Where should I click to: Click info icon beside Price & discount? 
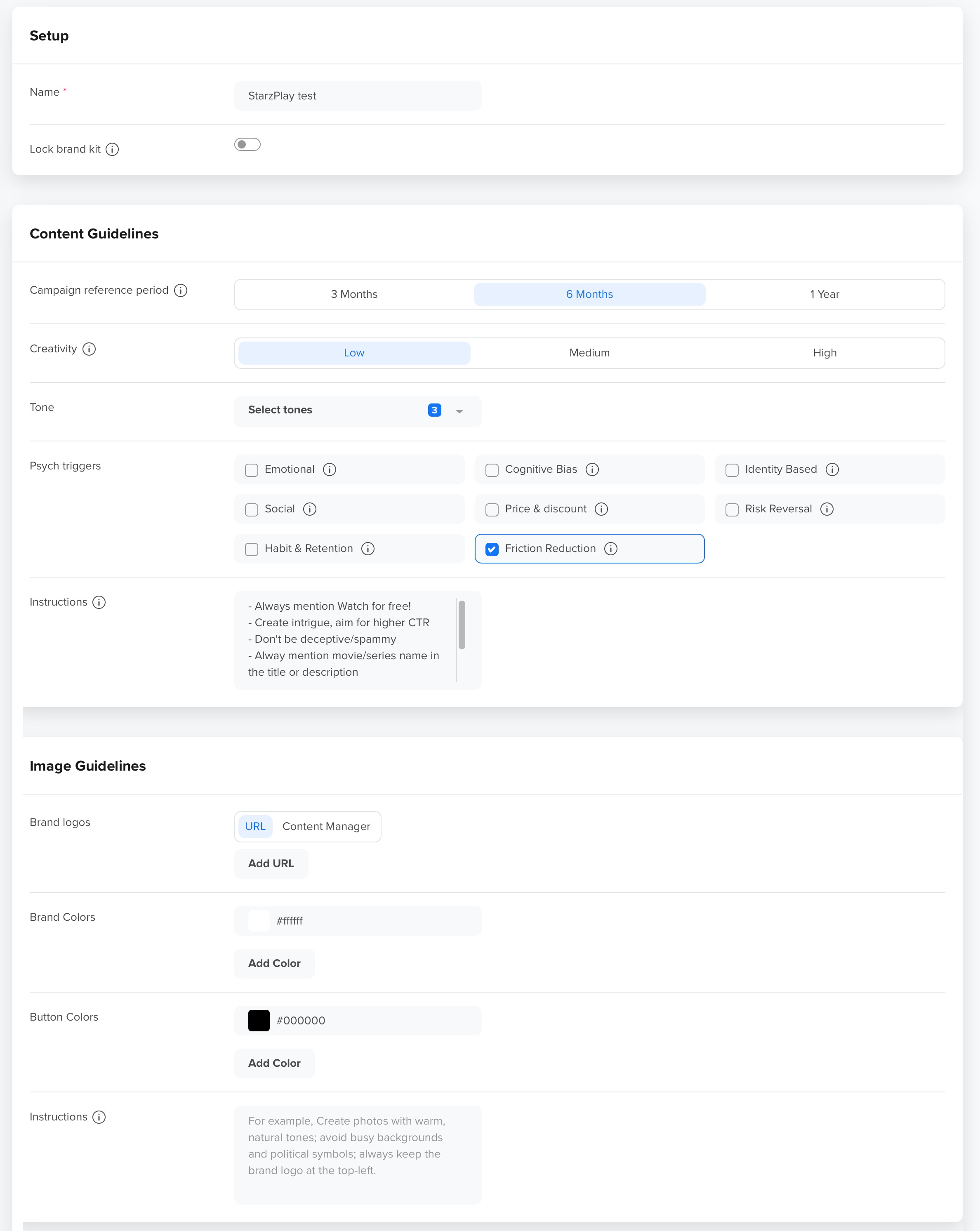(602, 509)
